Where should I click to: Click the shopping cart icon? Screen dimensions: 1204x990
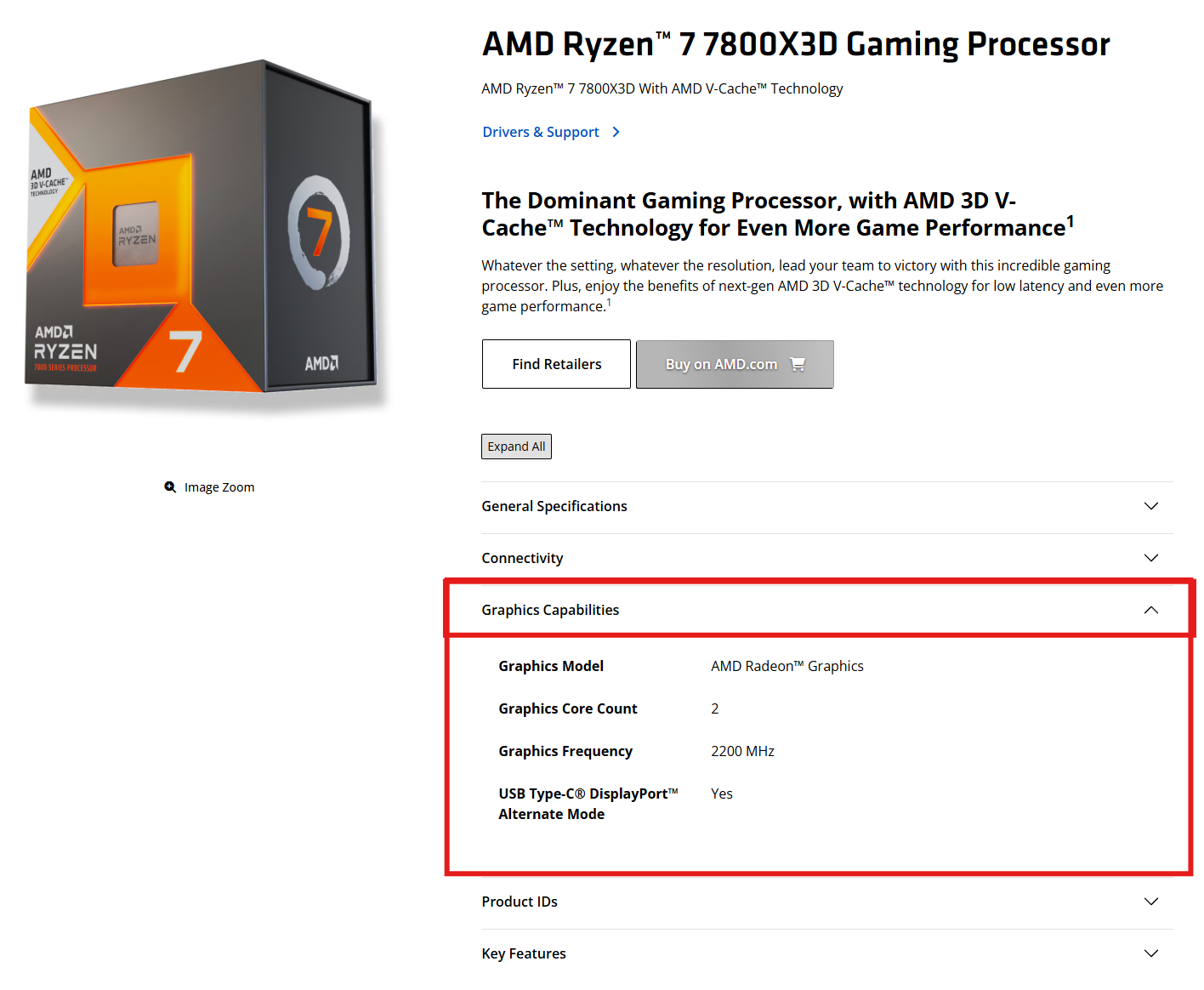tap(798, 364)
